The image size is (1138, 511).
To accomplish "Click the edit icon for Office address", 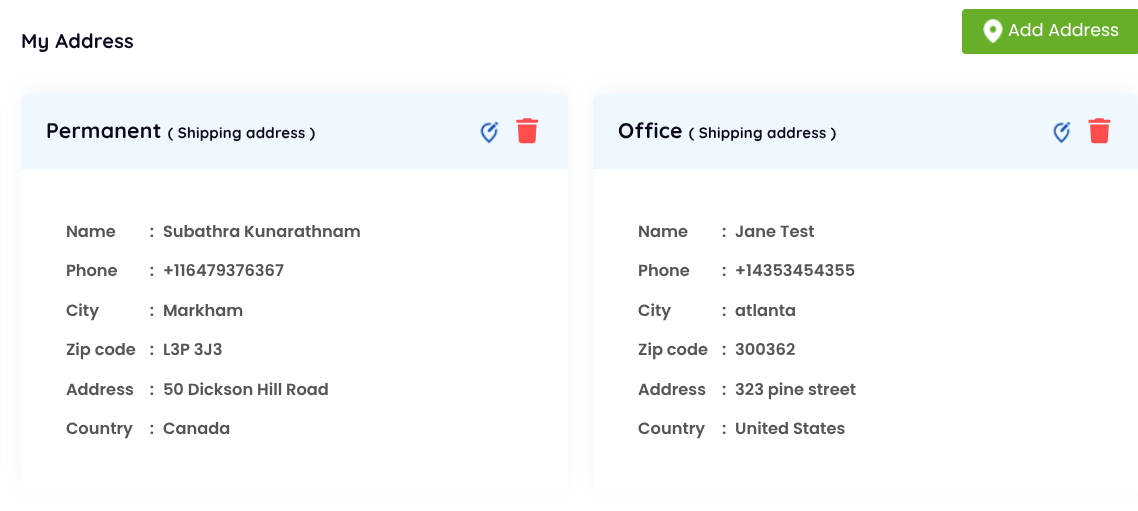I will point(1062,132).
